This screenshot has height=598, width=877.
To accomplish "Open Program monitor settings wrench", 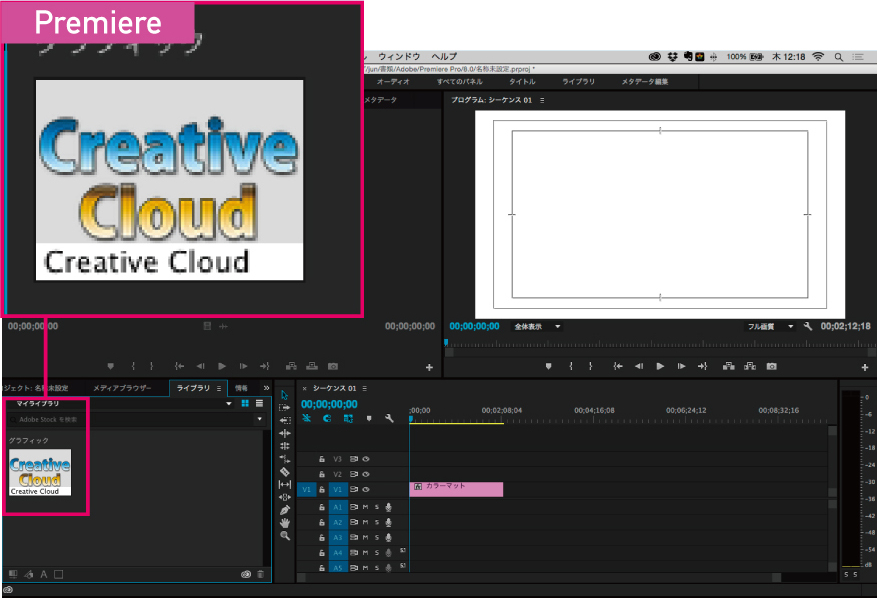I will click(808, 326).
